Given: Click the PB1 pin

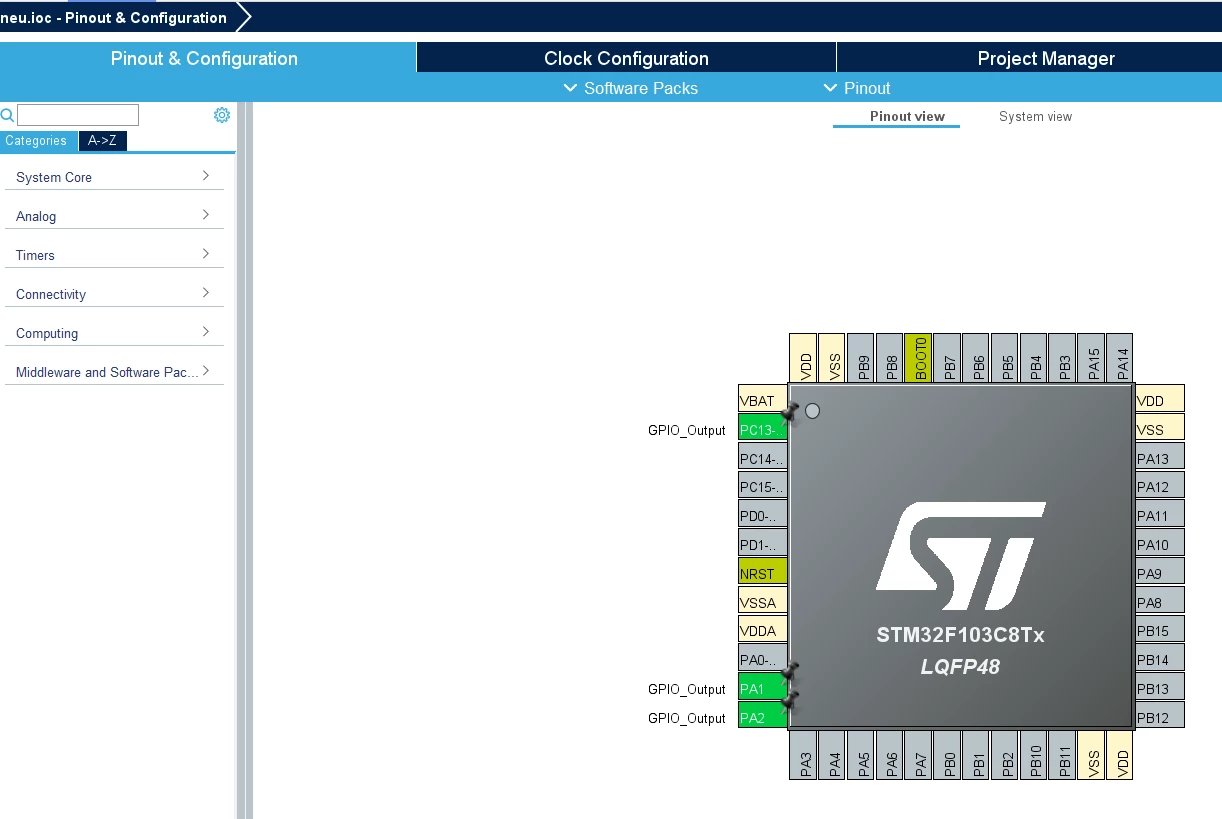Looking at the screenshot, I should [x=976, y=755].
